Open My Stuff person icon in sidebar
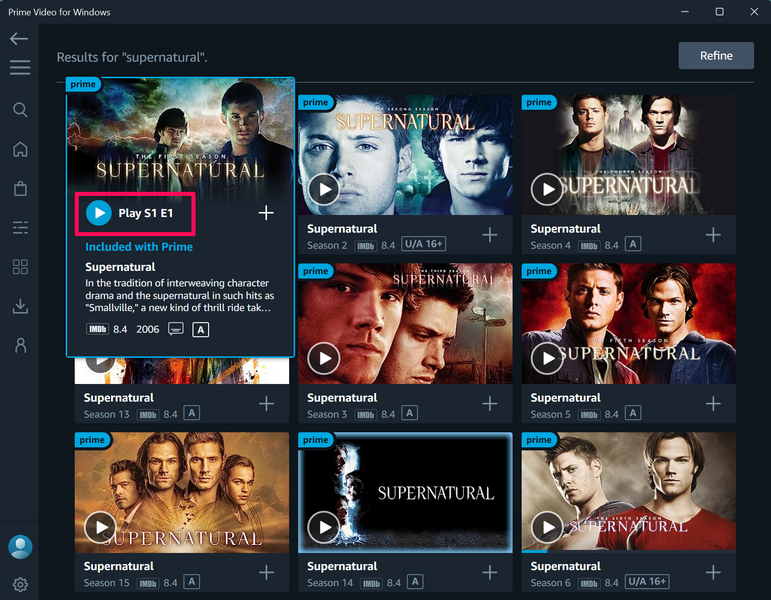Image resolution: width=771 pixels, height=600 pixels. 20,345
